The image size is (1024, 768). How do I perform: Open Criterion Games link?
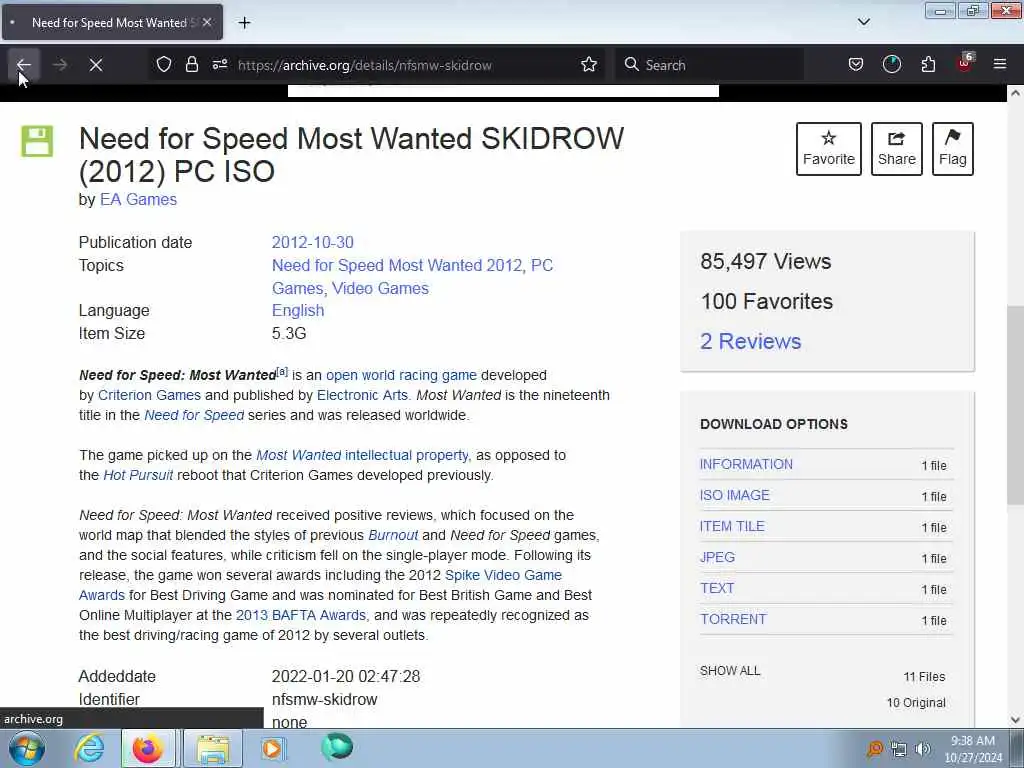tap(149, 395)
